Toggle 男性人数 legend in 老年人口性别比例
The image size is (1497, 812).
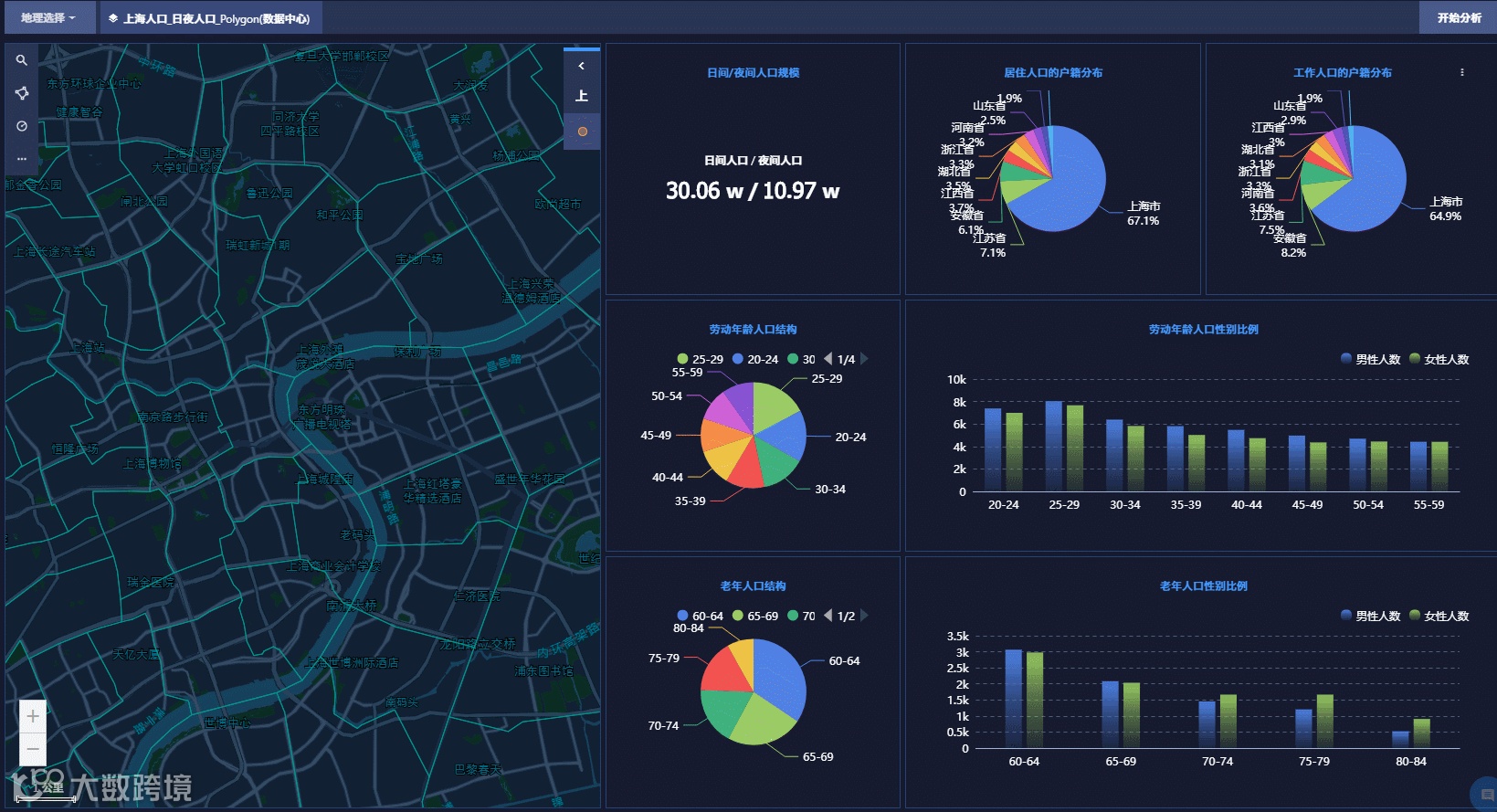tap(1370, 616)
